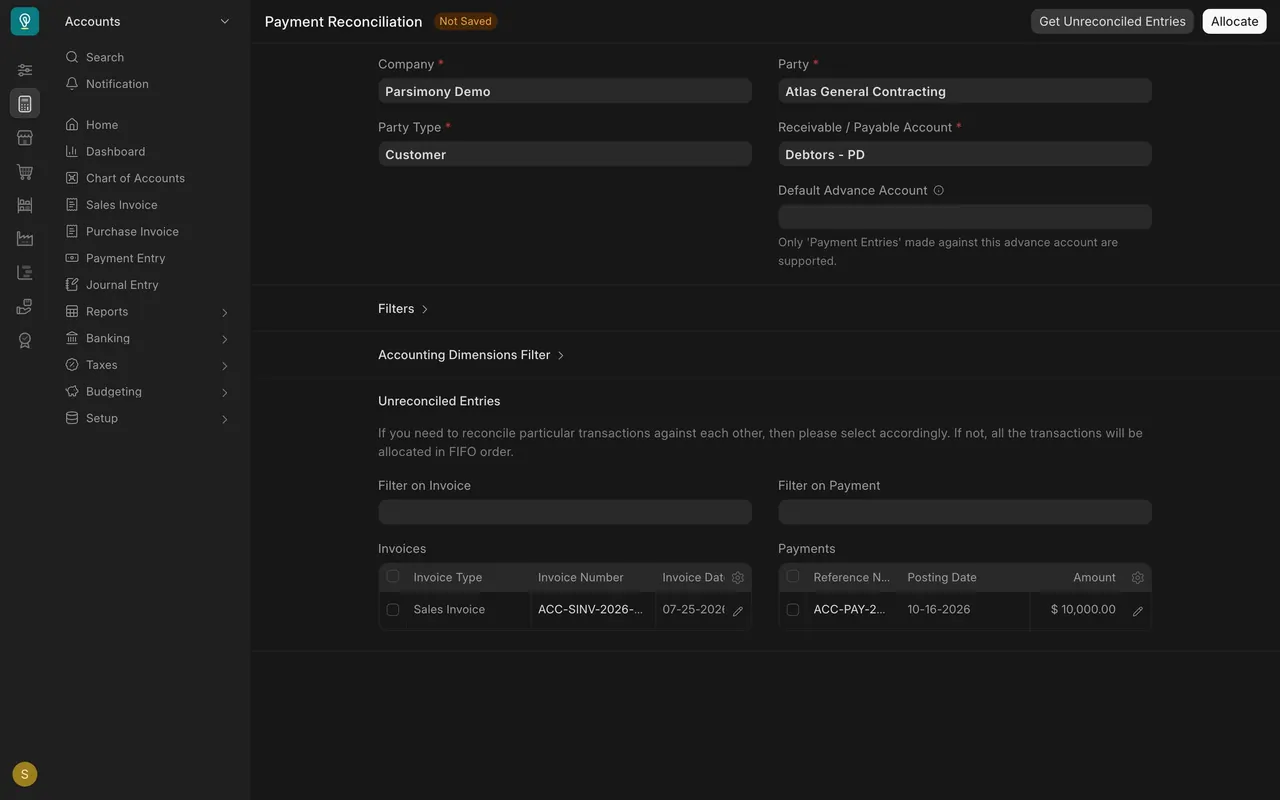This screenshot has height=800, width=1280.
Task: Open user avatar S at bottom left
Action: [25, 774]
